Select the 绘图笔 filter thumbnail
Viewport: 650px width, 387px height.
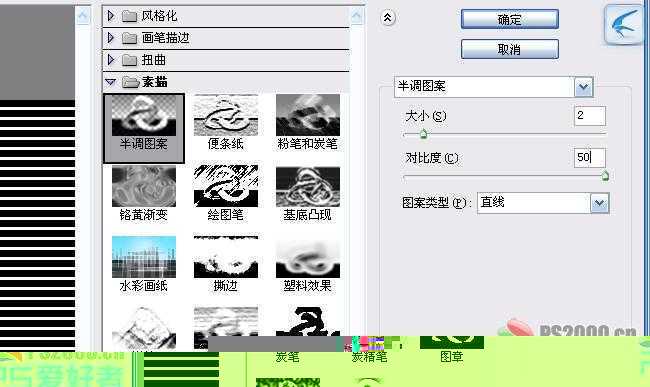point(226,186)
